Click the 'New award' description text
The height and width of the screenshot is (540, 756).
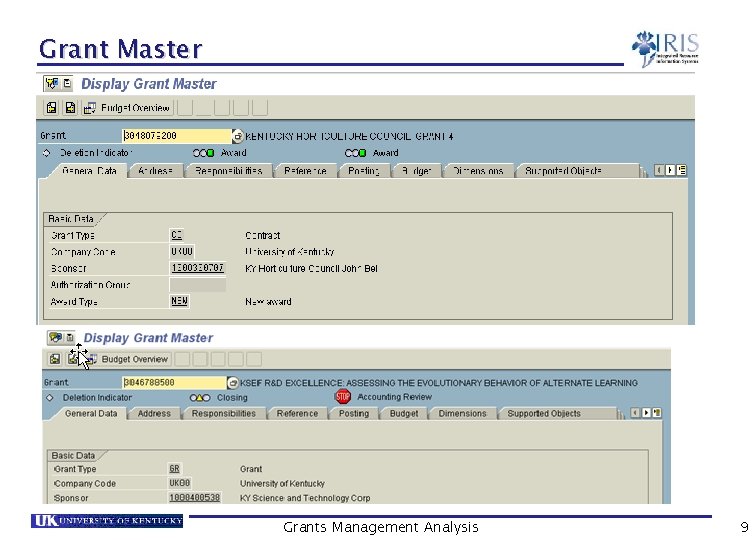coord(268,302)
